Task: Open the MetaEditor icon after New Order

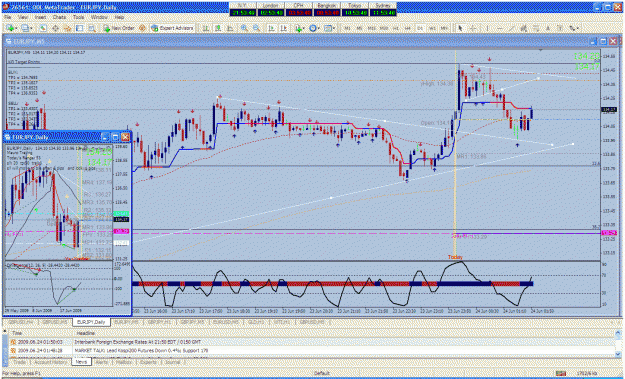Action: [x=142, y=28]
